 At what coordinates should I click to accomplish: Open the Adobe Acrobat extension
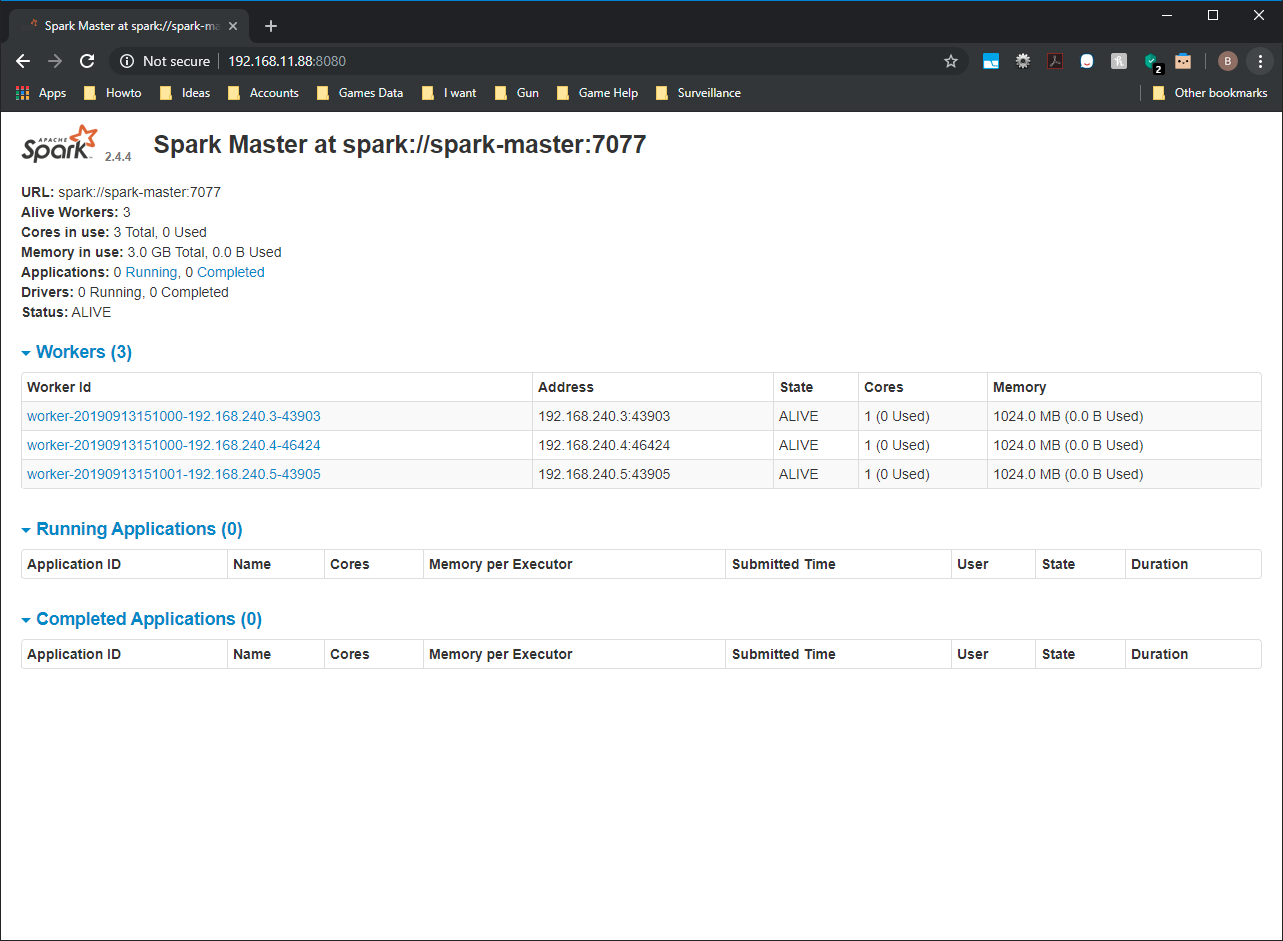(1055, 61)
